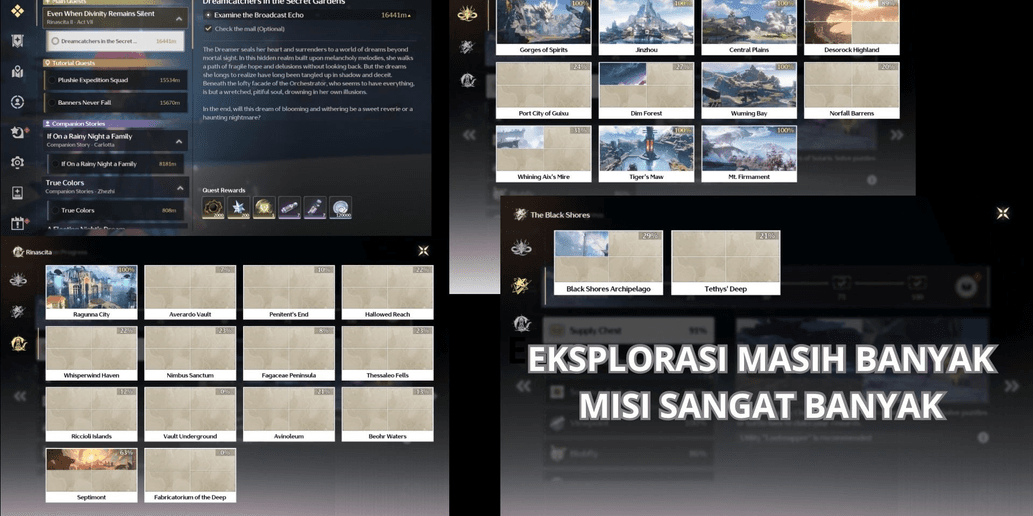
Task: Select the black hole quest reward icon
Action: (213, 208)
